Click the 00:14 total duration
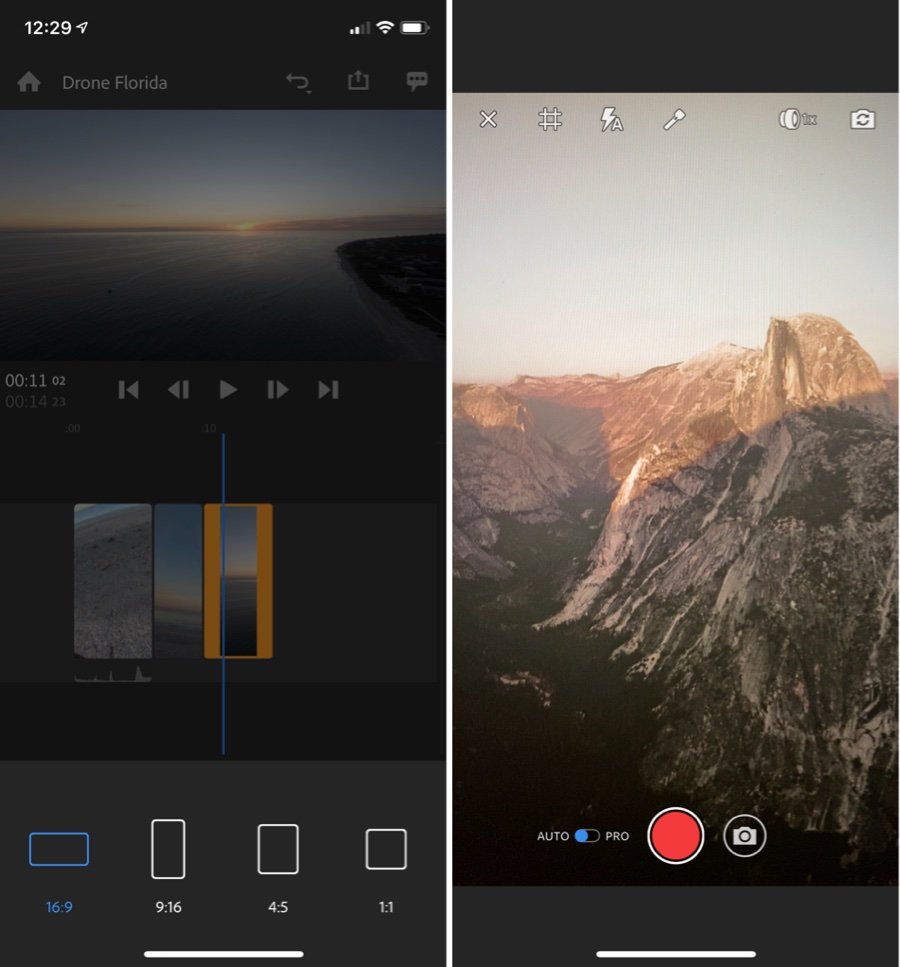 point(35,401)
